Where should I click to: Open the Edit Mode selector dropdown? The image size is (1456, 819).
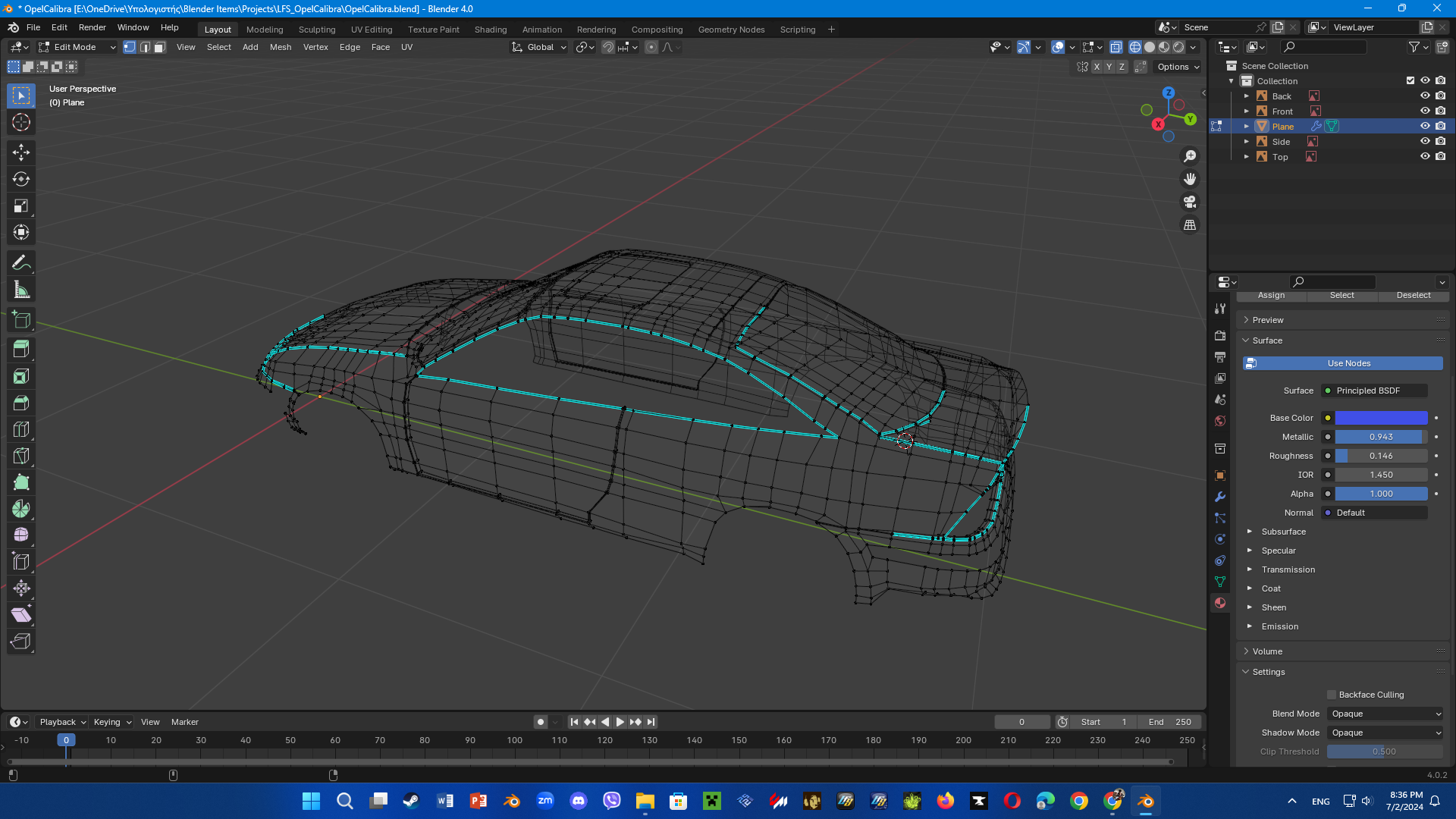point(77,47)
